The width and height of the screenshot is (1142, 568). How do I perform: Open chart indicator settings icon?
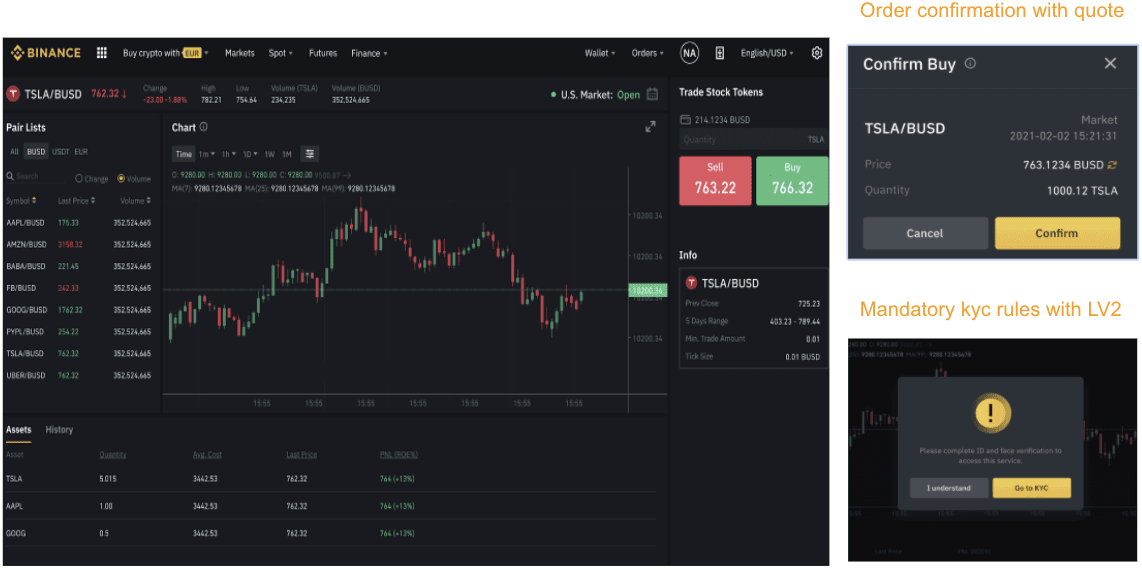point(310,154)
